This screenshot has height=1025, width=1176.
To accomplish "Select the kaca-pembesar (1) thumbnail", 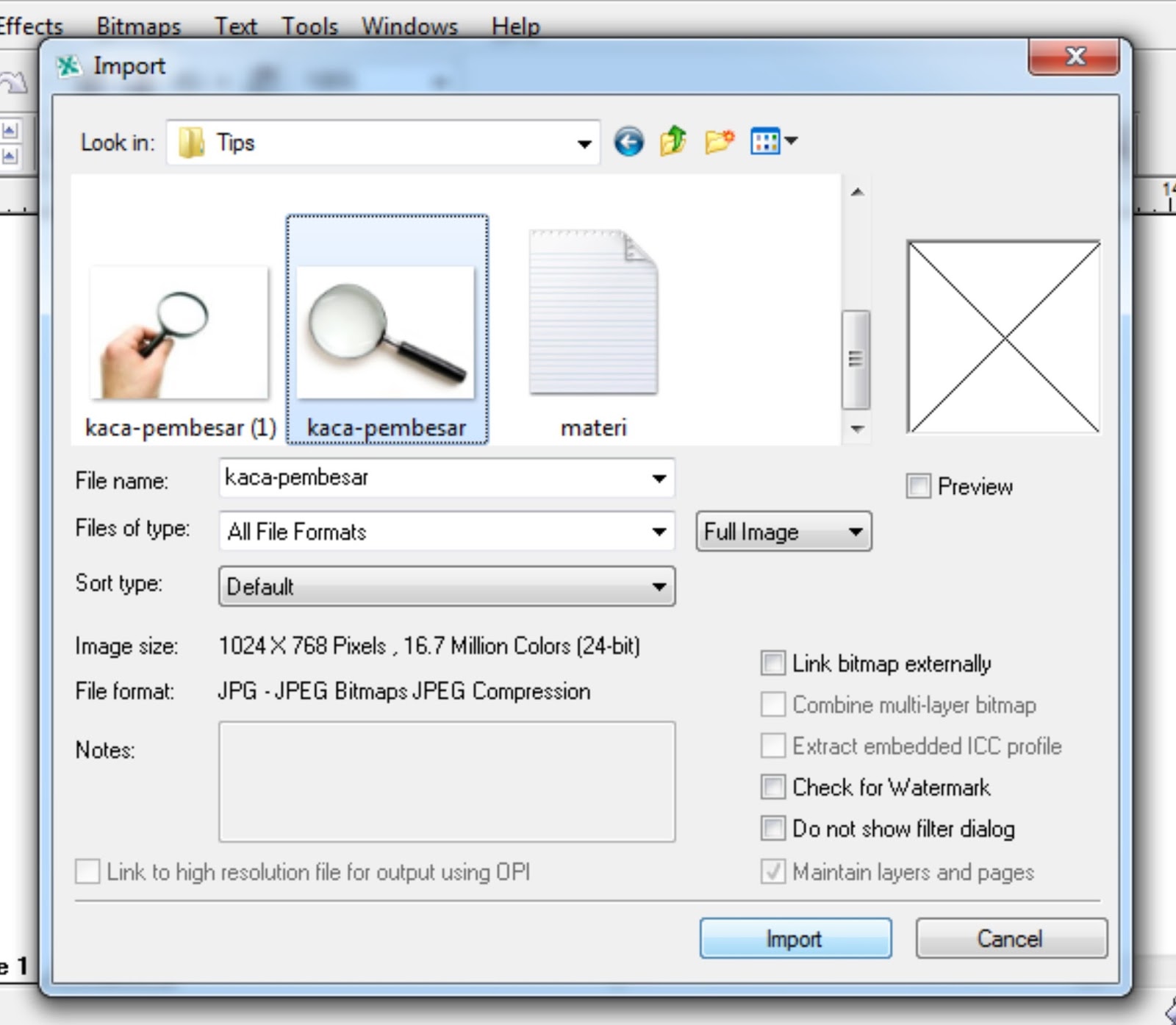I will 179,332.
